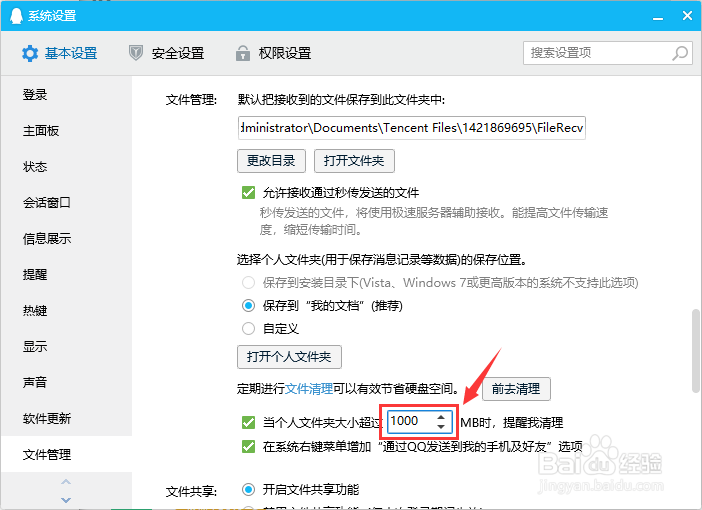This screenshot has width=702, height=510.
Task: Increase the folder size limit with up arrow
Action: point(441,417)
